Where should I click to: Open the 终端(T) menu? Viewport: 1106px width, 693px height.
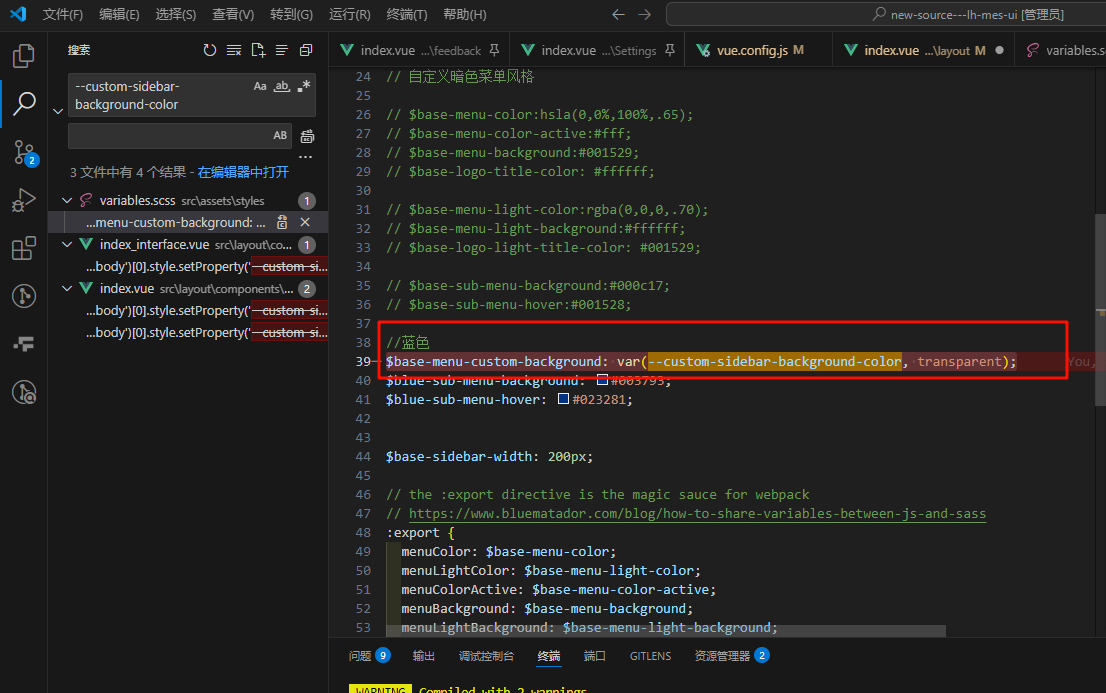click(x=407, y=14)
